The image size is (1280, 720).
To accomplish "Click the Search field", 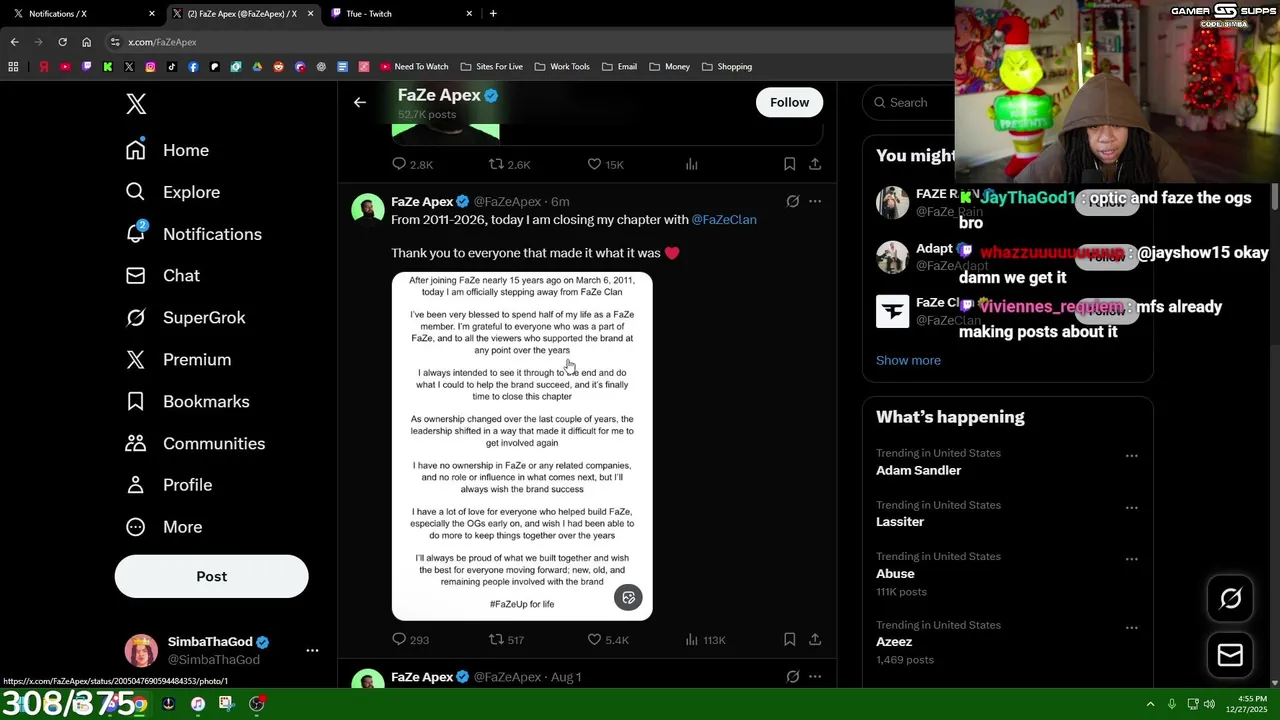I will [910, 102].
